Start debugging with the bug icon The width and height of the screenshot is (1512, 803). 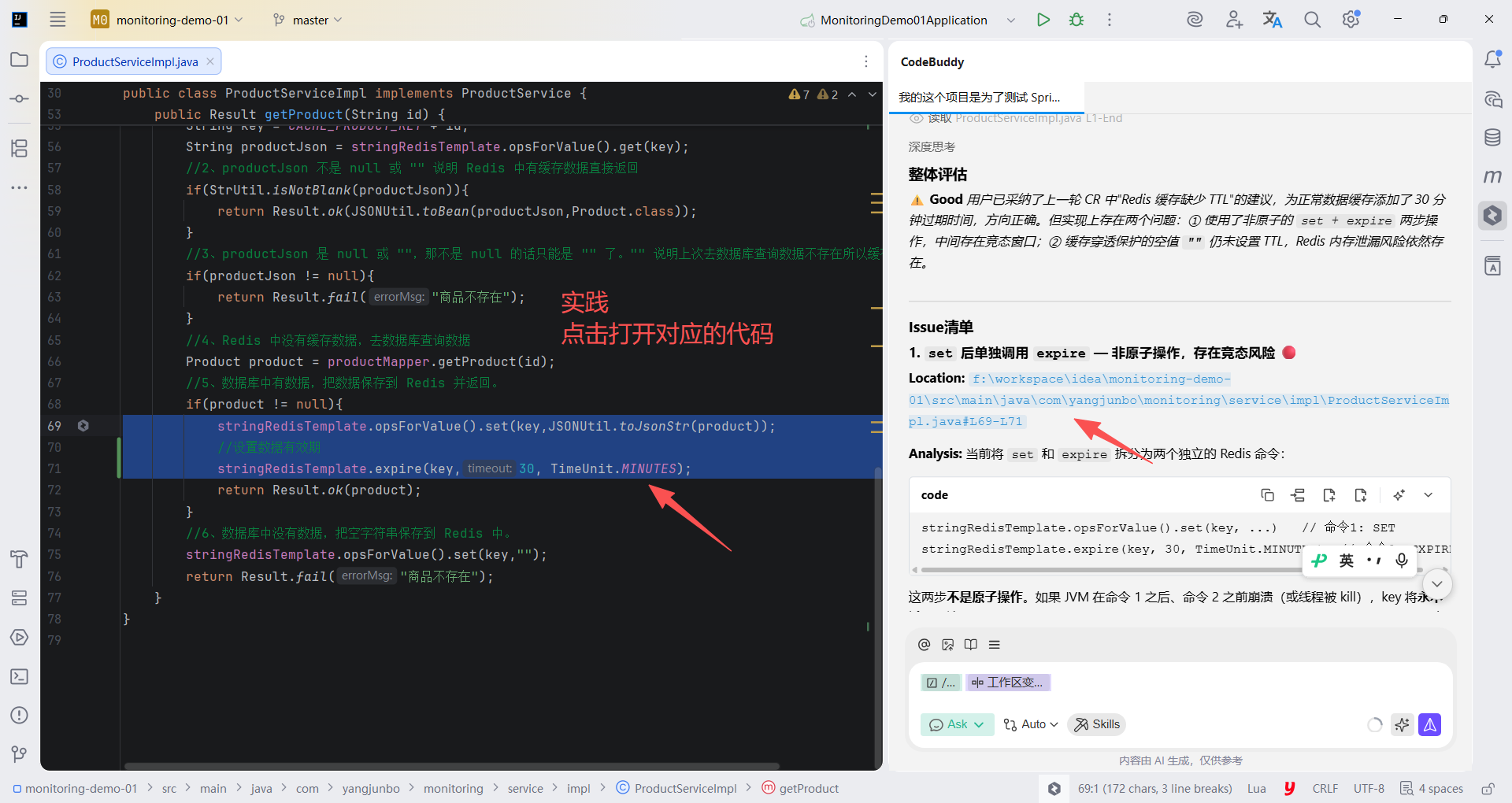pyautogui.click(x=1077, y=20)
